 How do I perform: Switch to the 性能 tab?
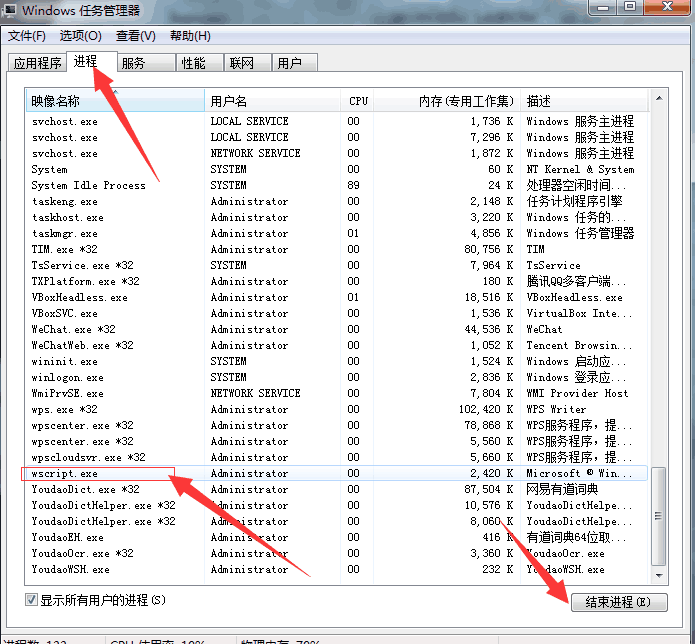(x=193, y=63)
